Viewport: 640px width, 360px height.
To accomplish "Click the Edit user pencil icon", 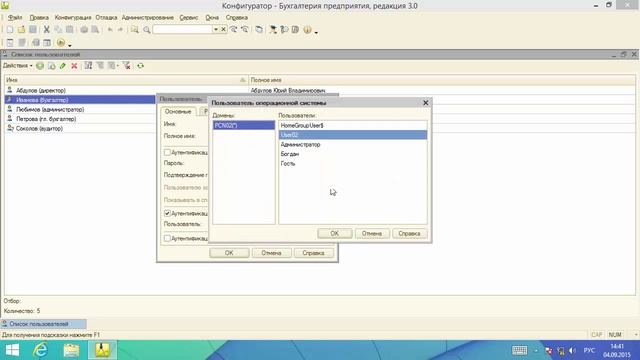I will [62, 66].
